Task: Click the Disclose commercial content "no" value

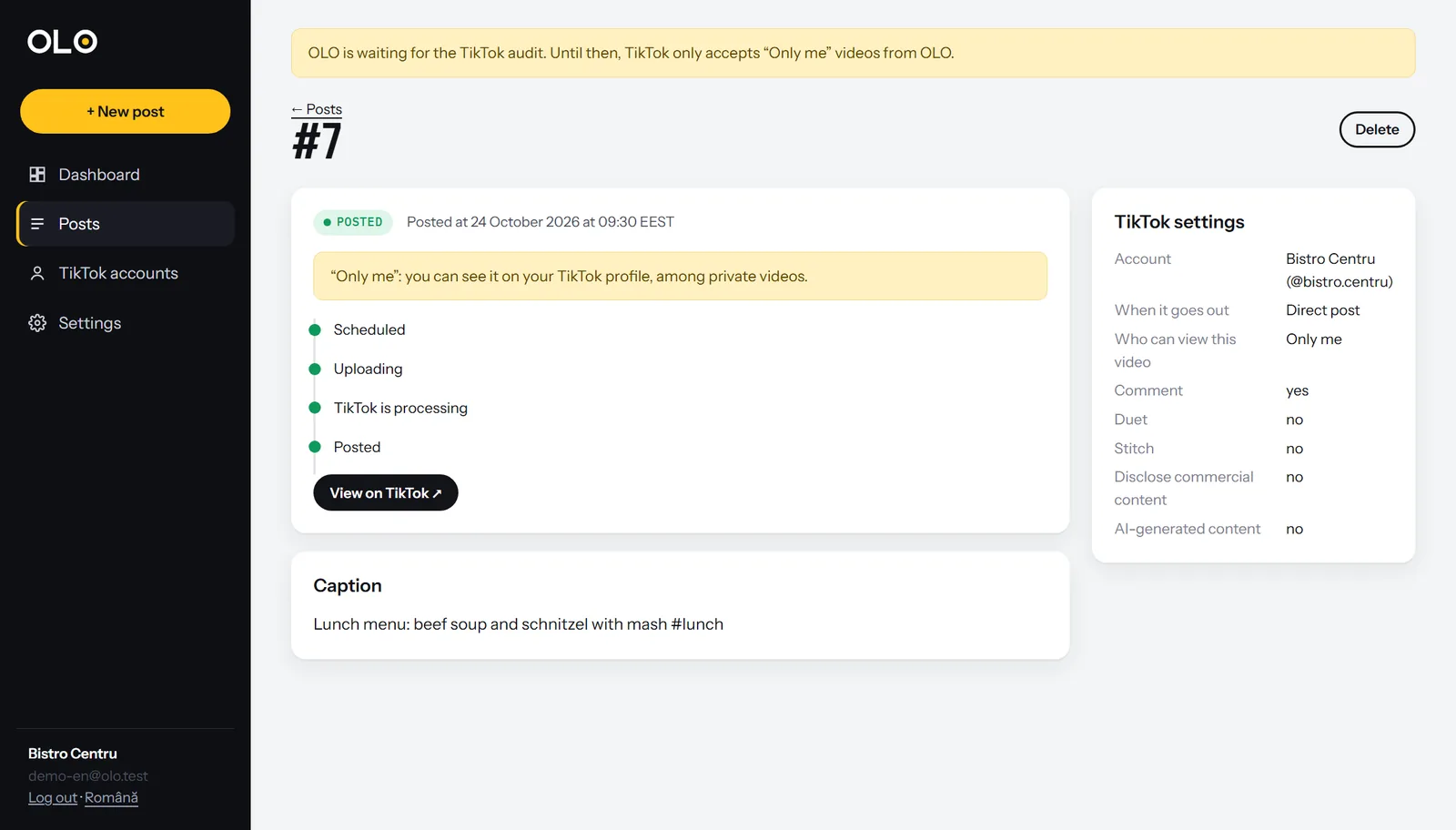Action: 1294,477
